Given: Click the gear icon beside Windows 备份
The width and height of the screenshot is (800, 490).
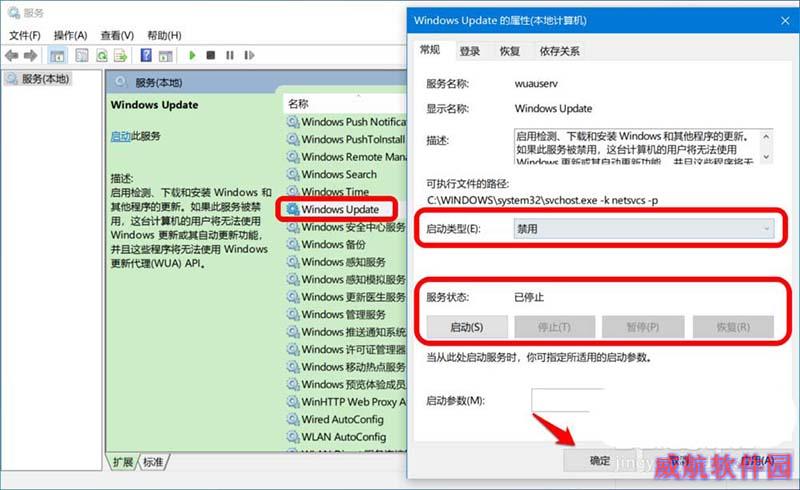Looking at the screenshot, I should (293, 244).
